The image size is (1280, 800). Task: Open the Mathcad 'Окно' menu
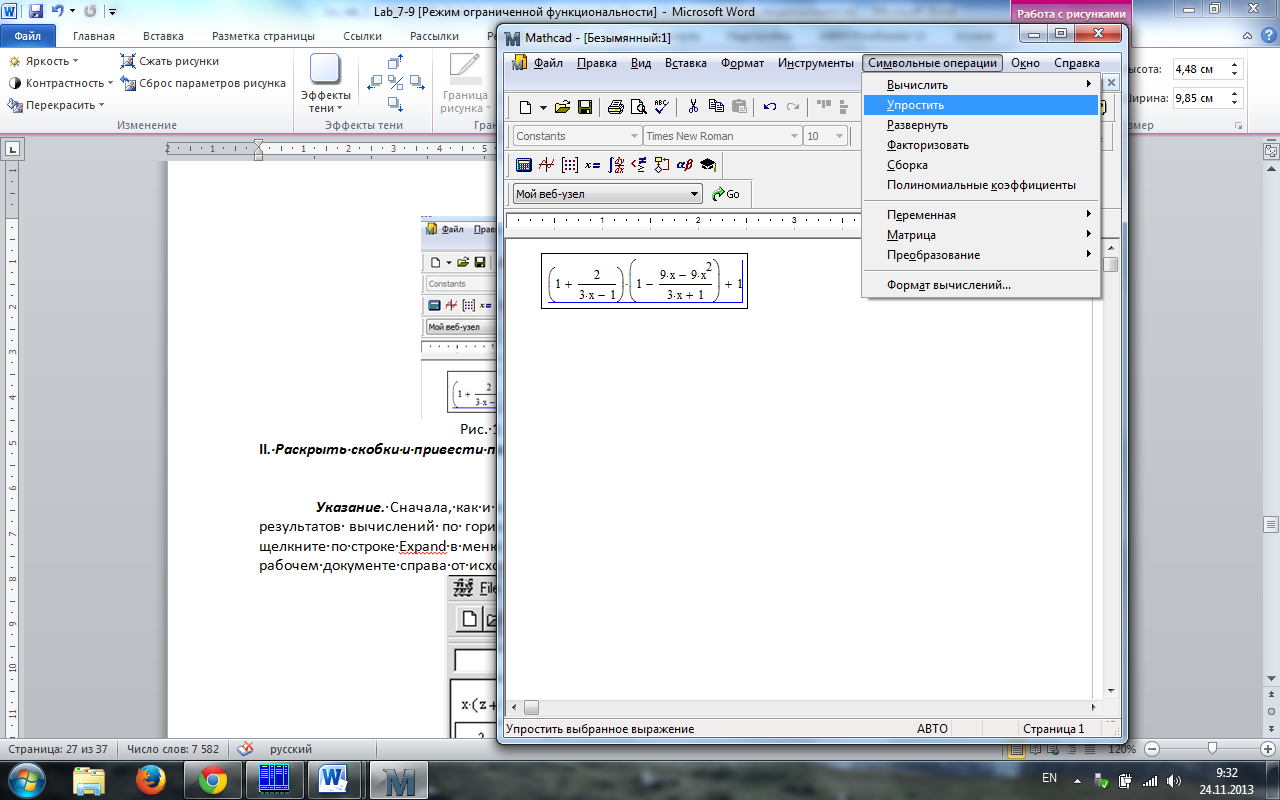1025,63
